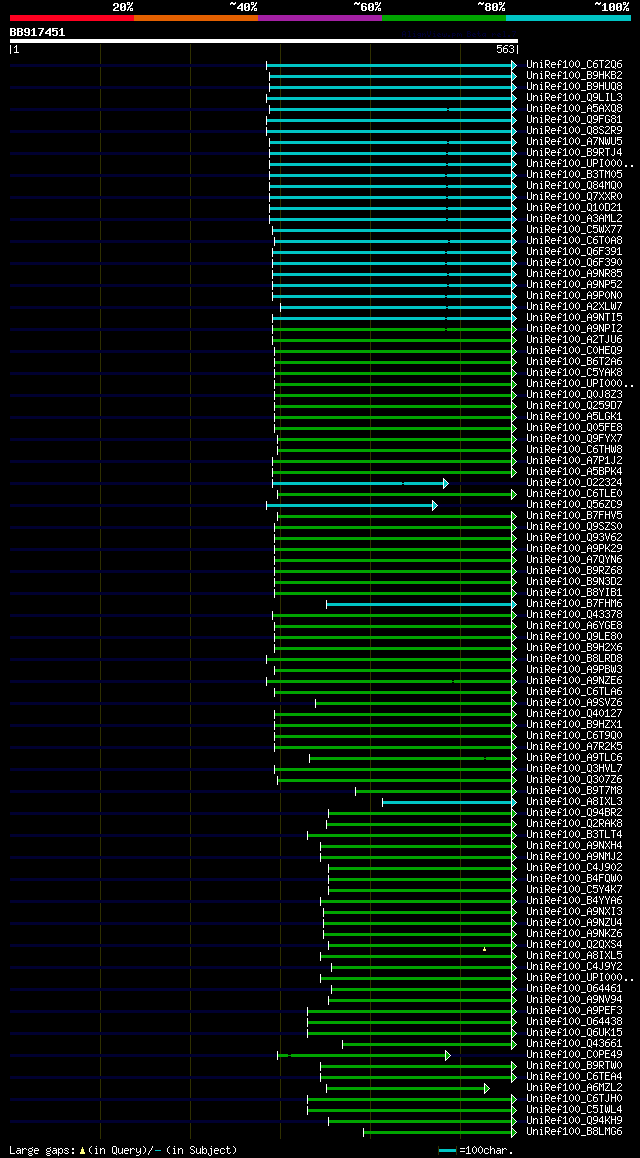Screen dimensions: 640x1158
Task: Click the cyan ~100% identity legend segment
Action: [x=568, y=17]
